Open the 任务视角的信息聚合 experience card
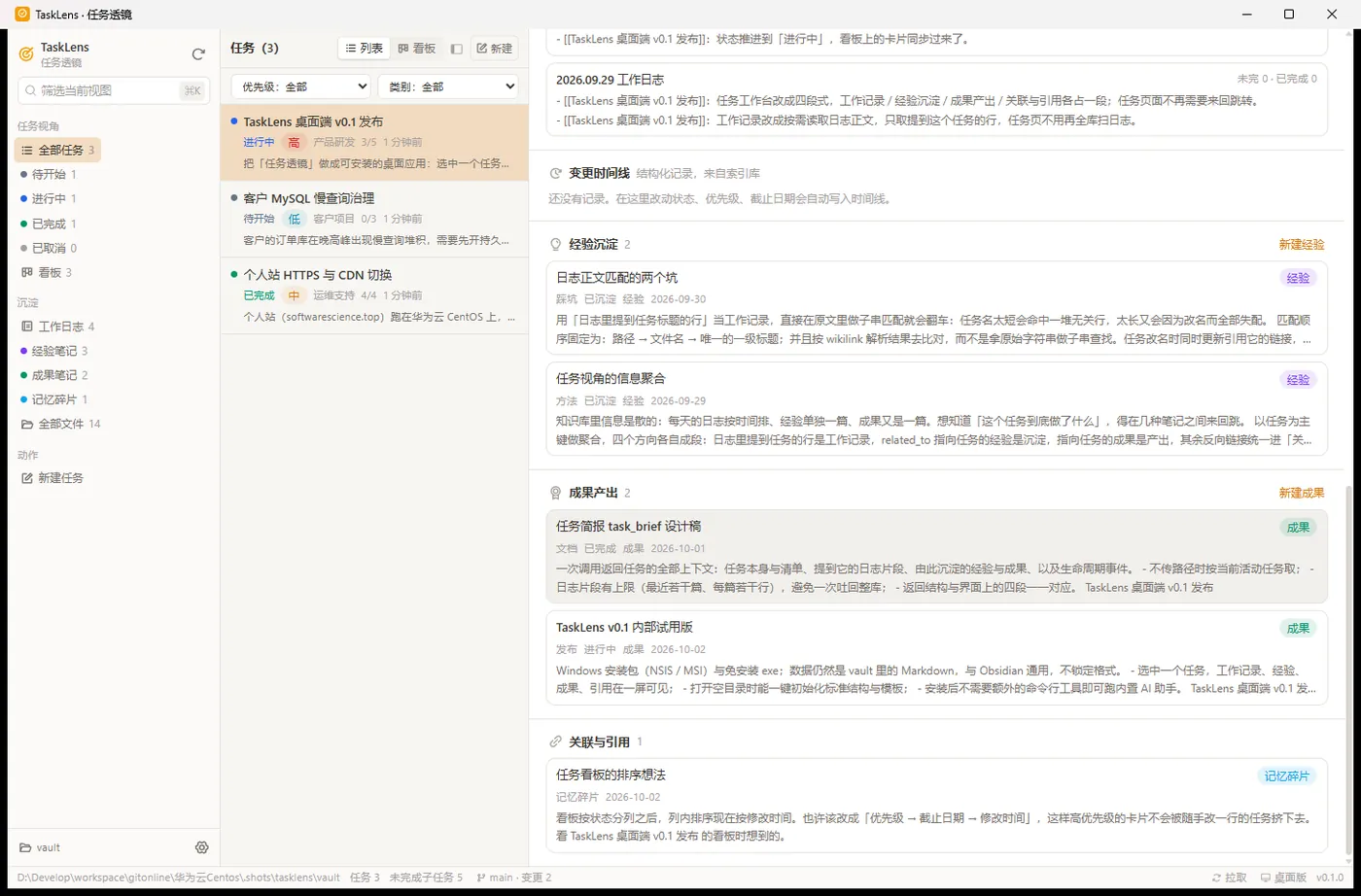The image size is (1361, 896). [936, 408]
